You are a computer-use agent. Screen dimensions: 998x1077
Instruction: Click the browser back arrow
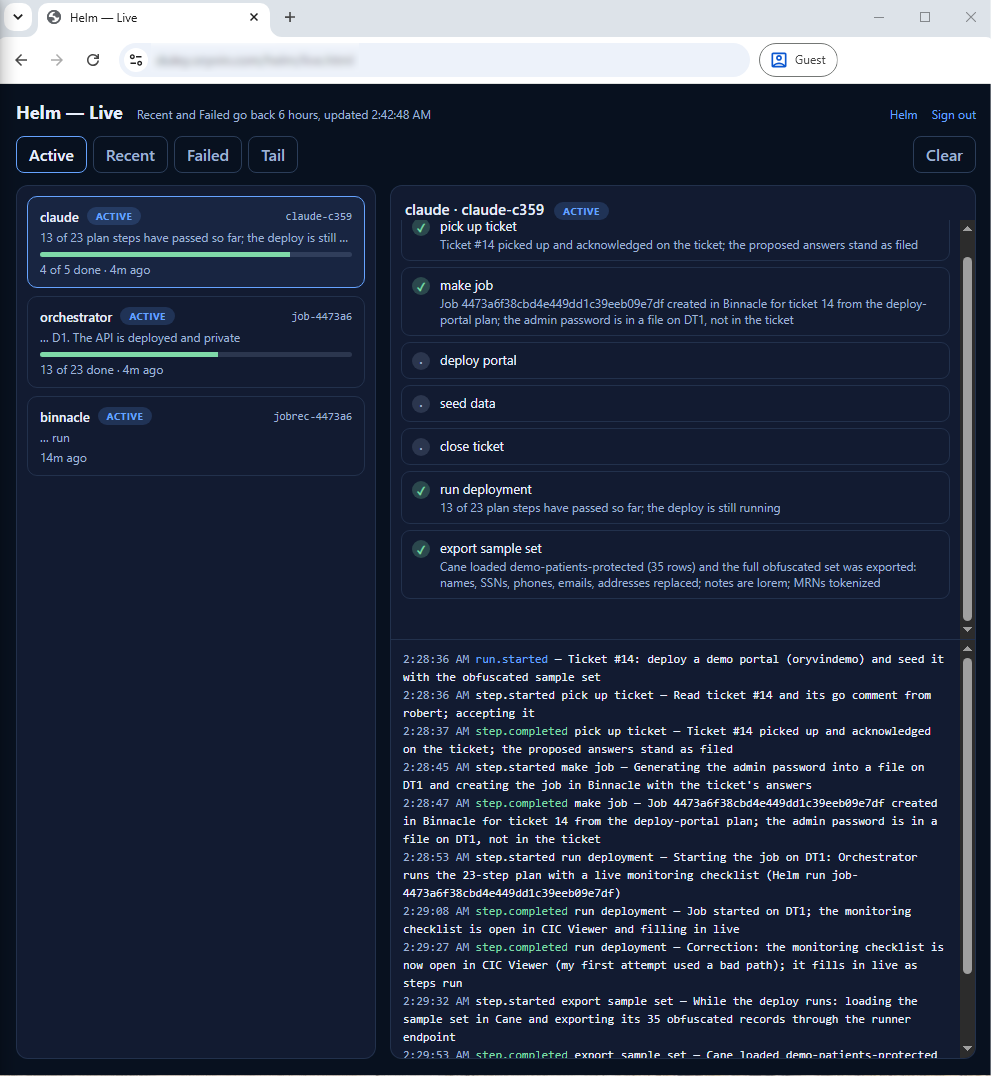(21, 60)
